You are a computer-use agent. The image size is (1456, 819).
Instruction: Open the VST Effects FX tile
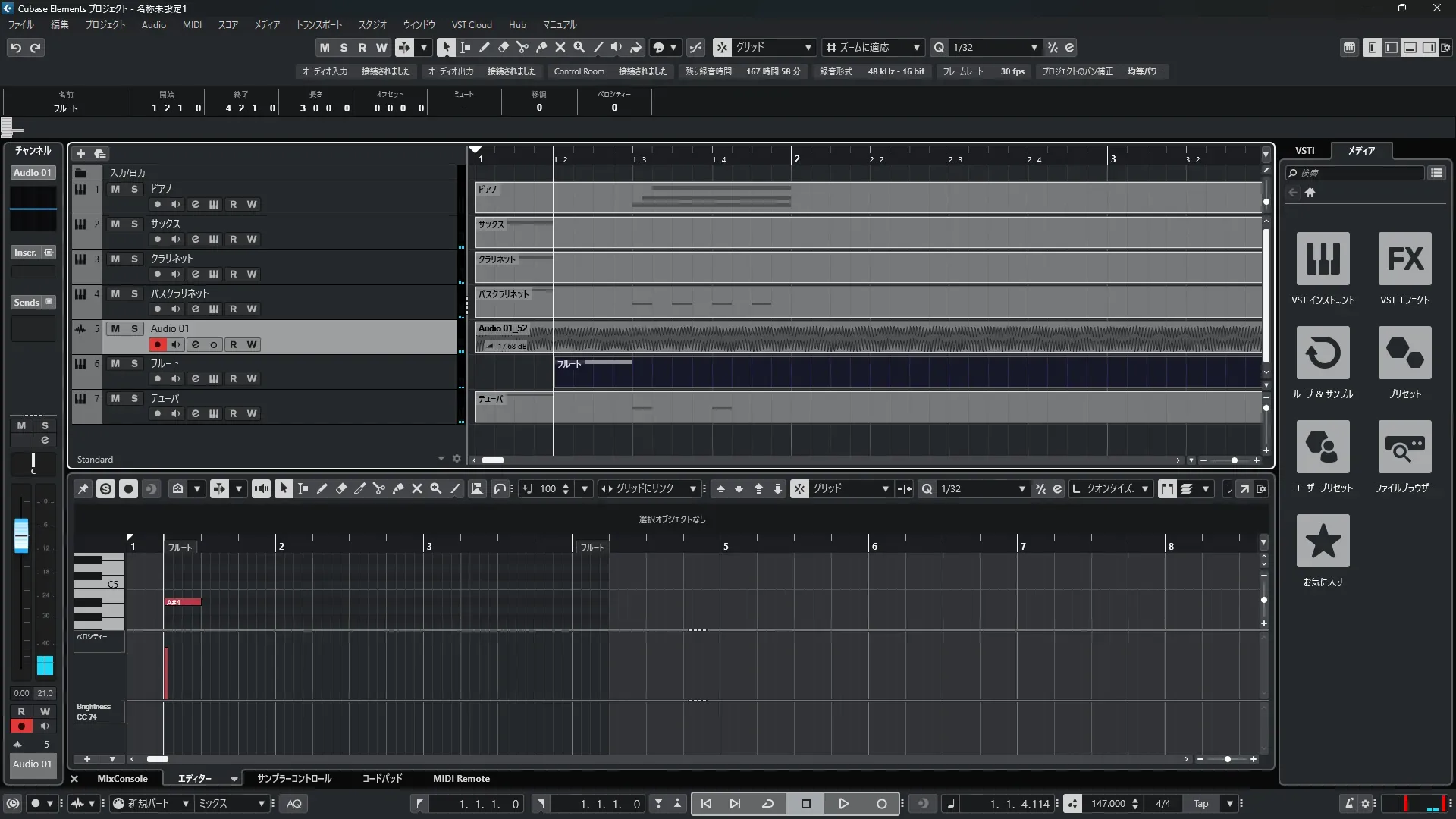click(1404, 259)
